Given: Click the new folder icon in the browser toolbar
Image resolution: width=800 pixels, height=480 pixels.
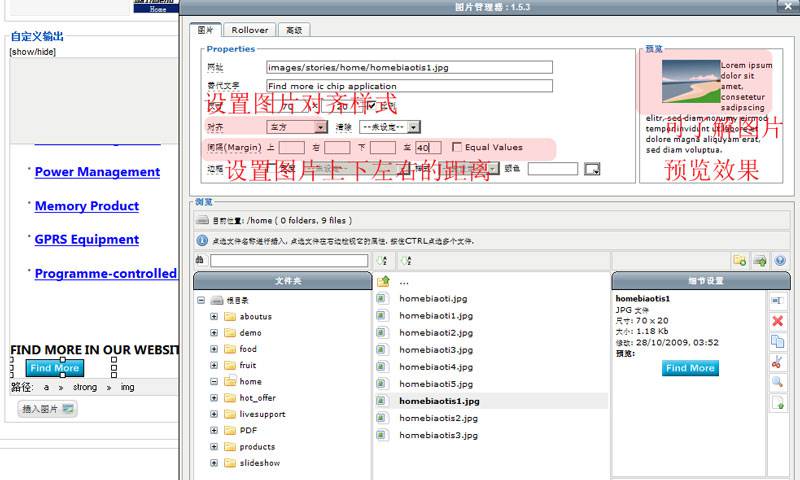Looking at the screenshot, I should [739, 261].
